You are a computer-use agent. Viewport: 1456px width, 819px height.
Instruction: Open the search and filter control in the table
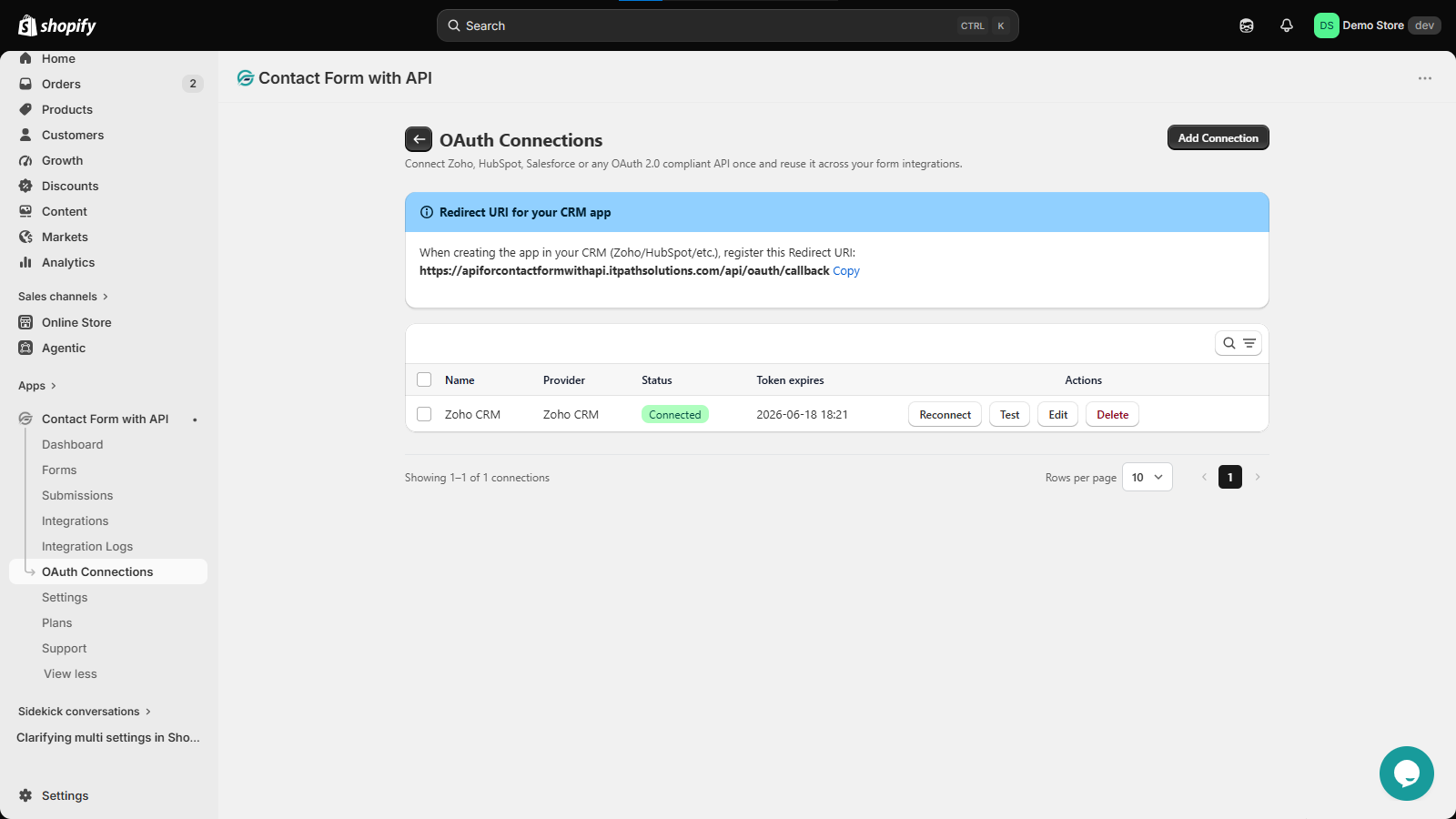(1239, 343)
